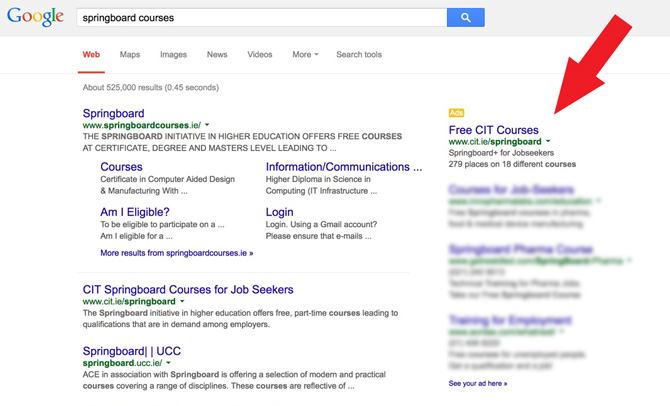Open the Am I Eligible? sitelink
The width and height of the screenshot is (670, 406).
135,212
